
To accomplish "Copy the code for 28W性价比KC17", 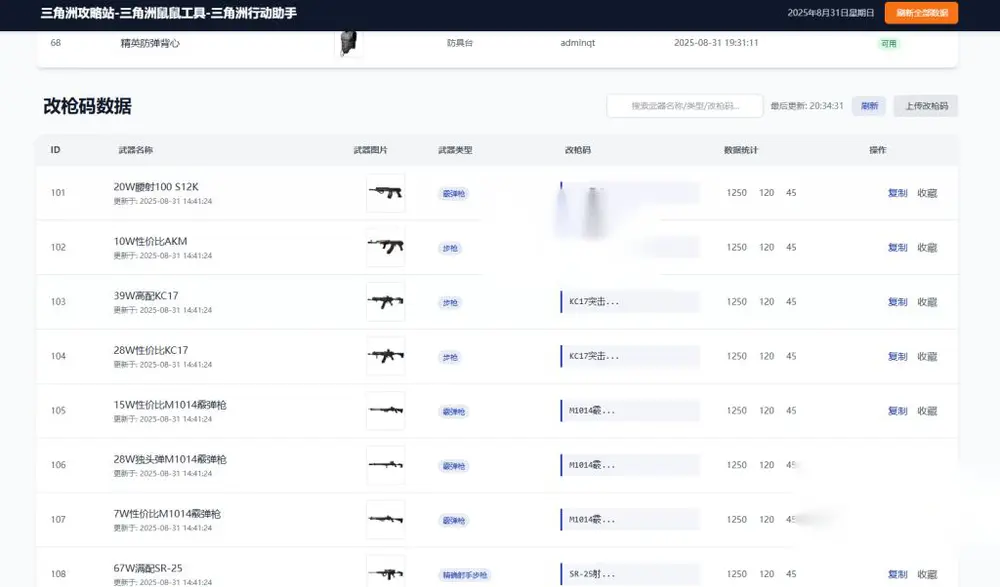I will pos(897,357).
